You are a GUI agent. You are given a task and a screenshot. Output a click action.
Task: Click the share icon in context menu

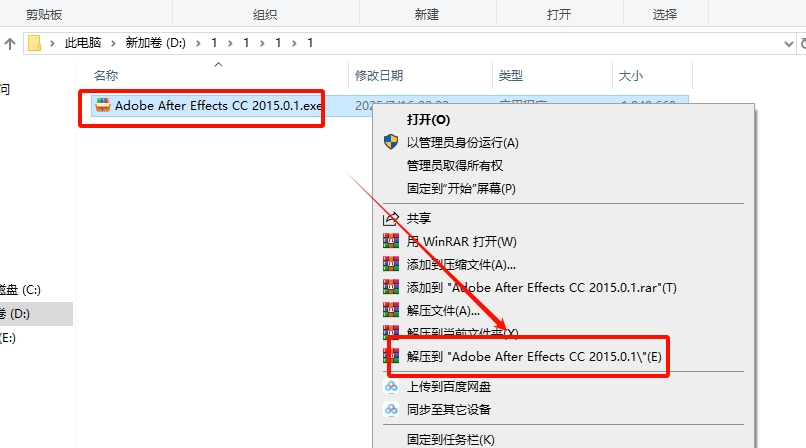pos(391,218)
